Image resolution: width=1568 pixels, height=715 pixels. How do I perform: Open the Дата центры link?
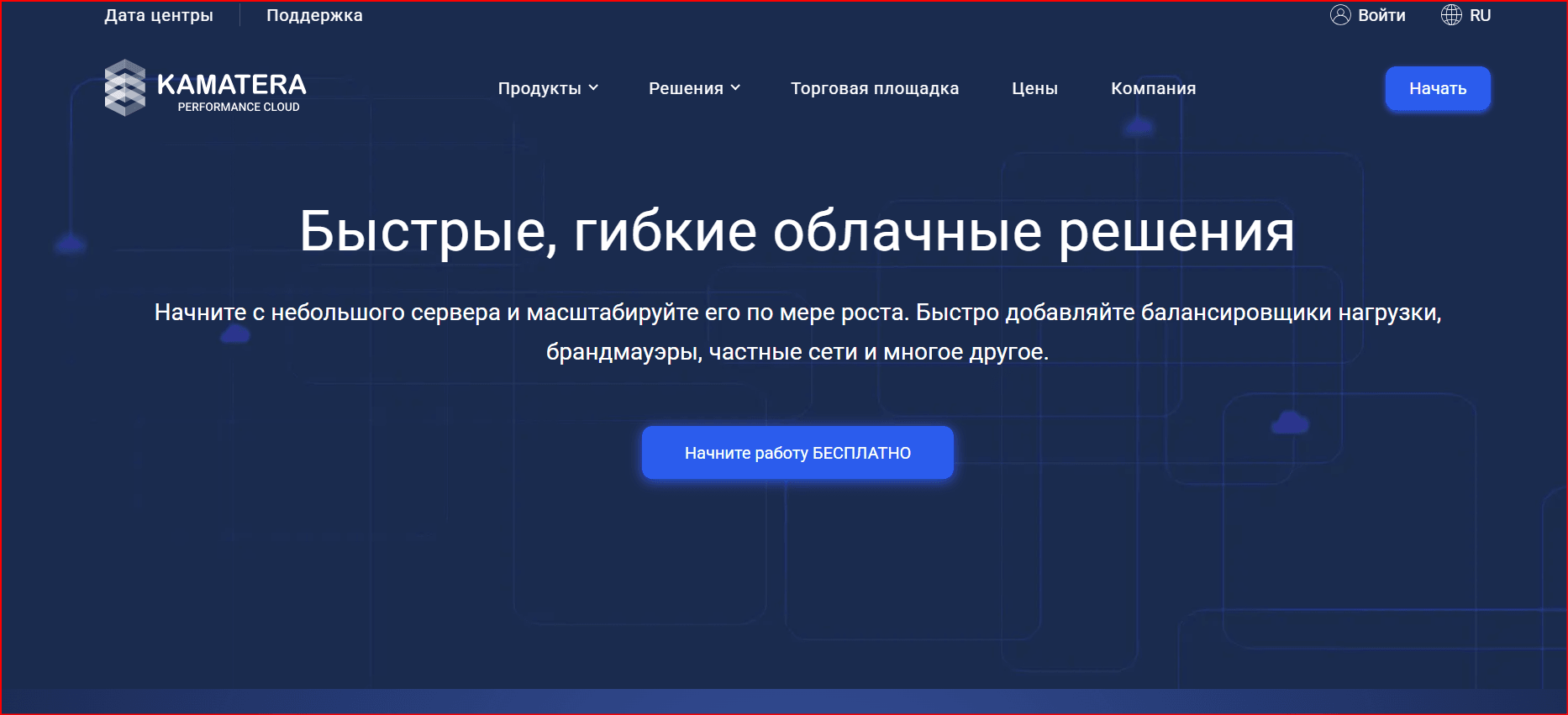pos(159,15)
